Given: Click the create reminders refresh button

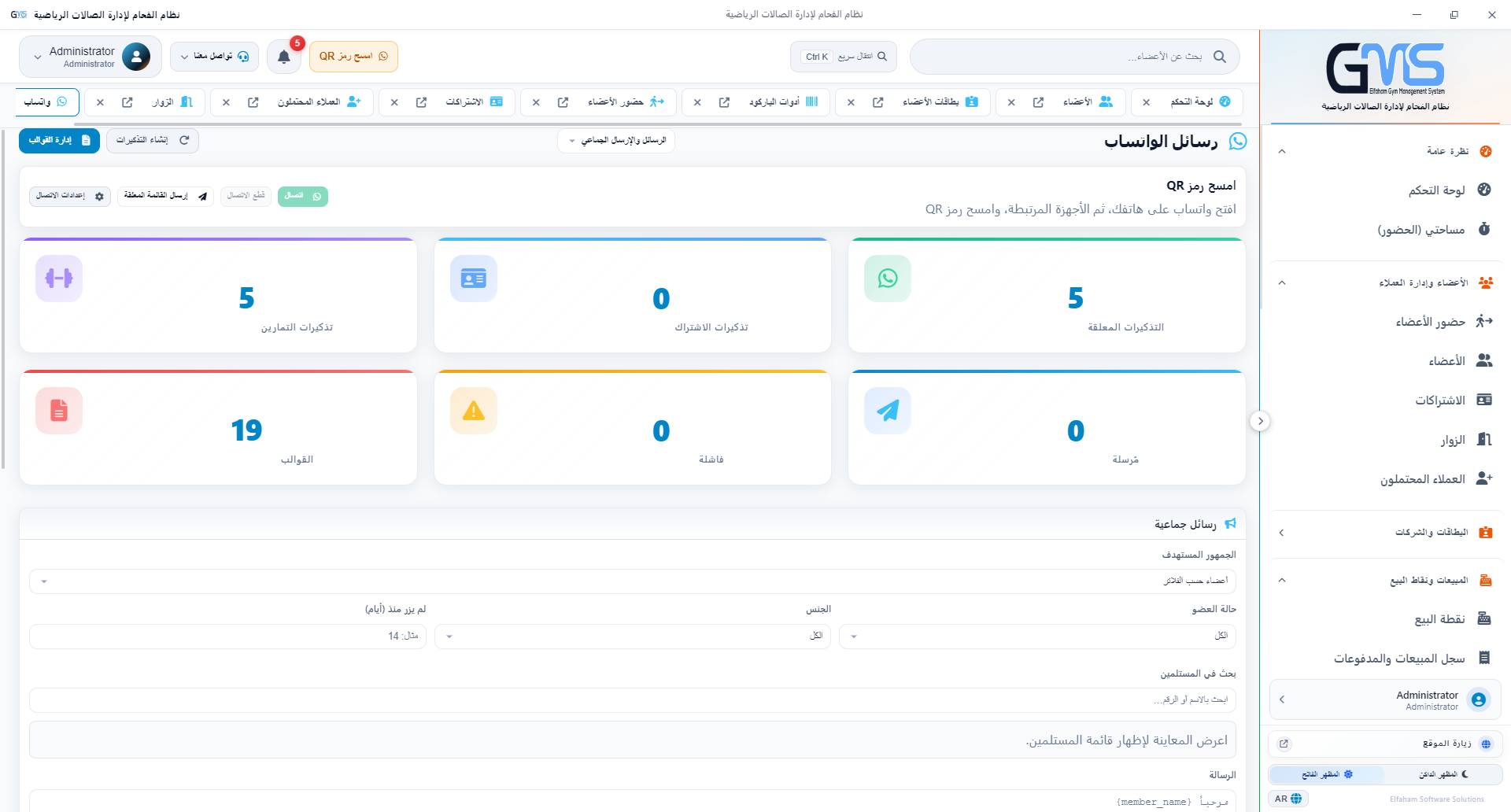Looking at the screenshot, I should [153, 140].
